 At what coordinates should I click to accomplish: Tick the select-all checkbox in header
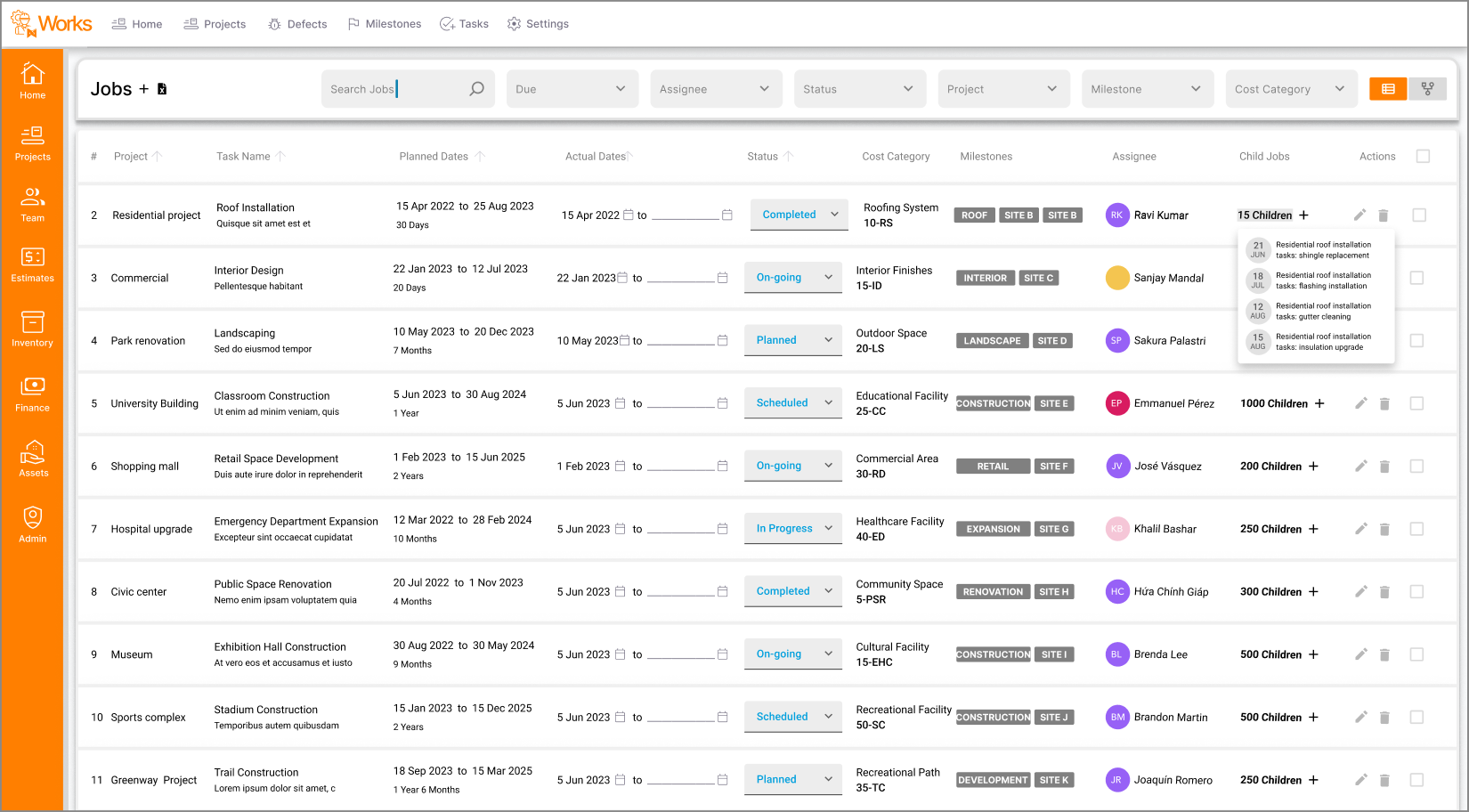pos(1423,157)
